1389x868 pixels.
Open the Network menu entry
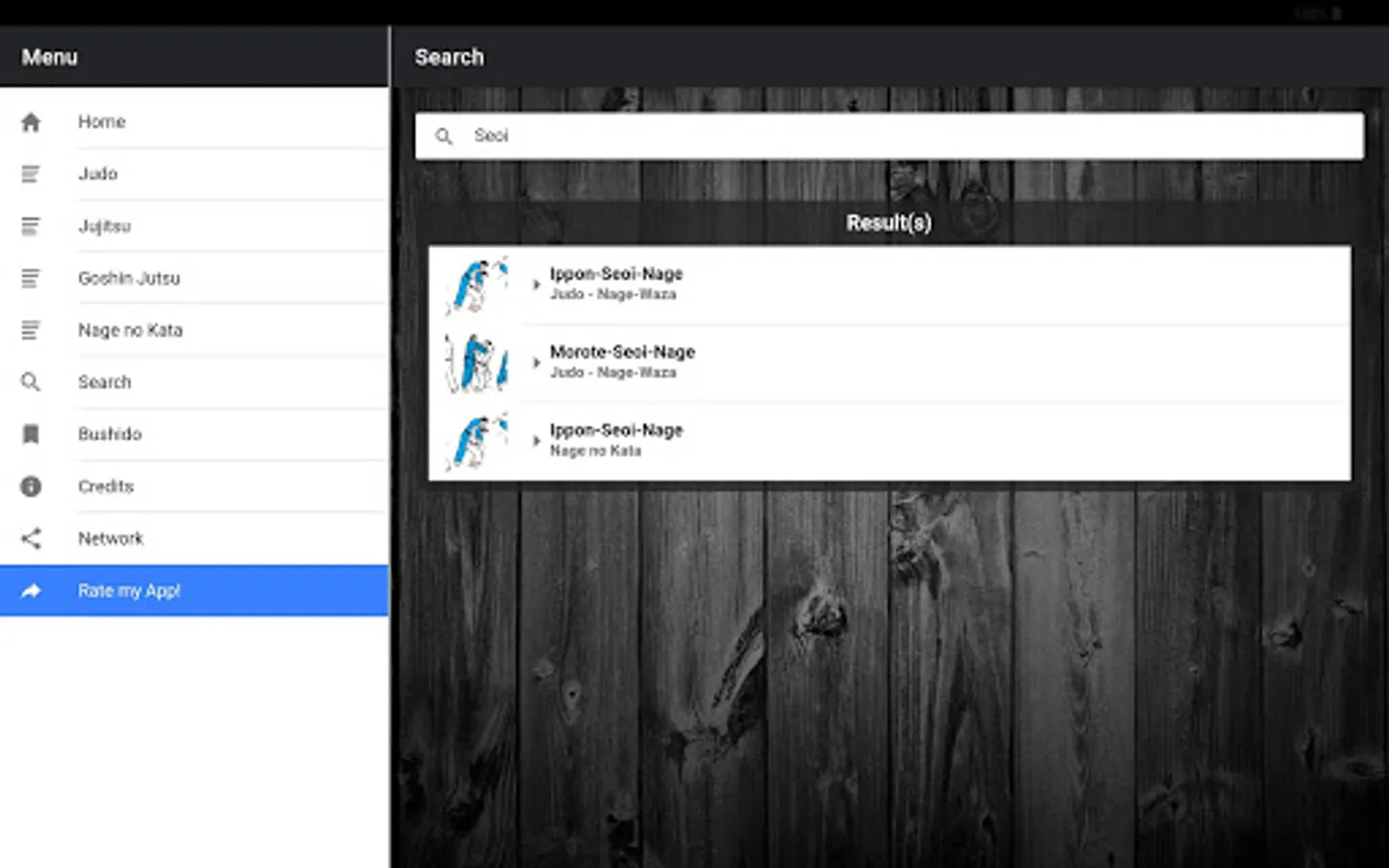click(x=194, y=538)
